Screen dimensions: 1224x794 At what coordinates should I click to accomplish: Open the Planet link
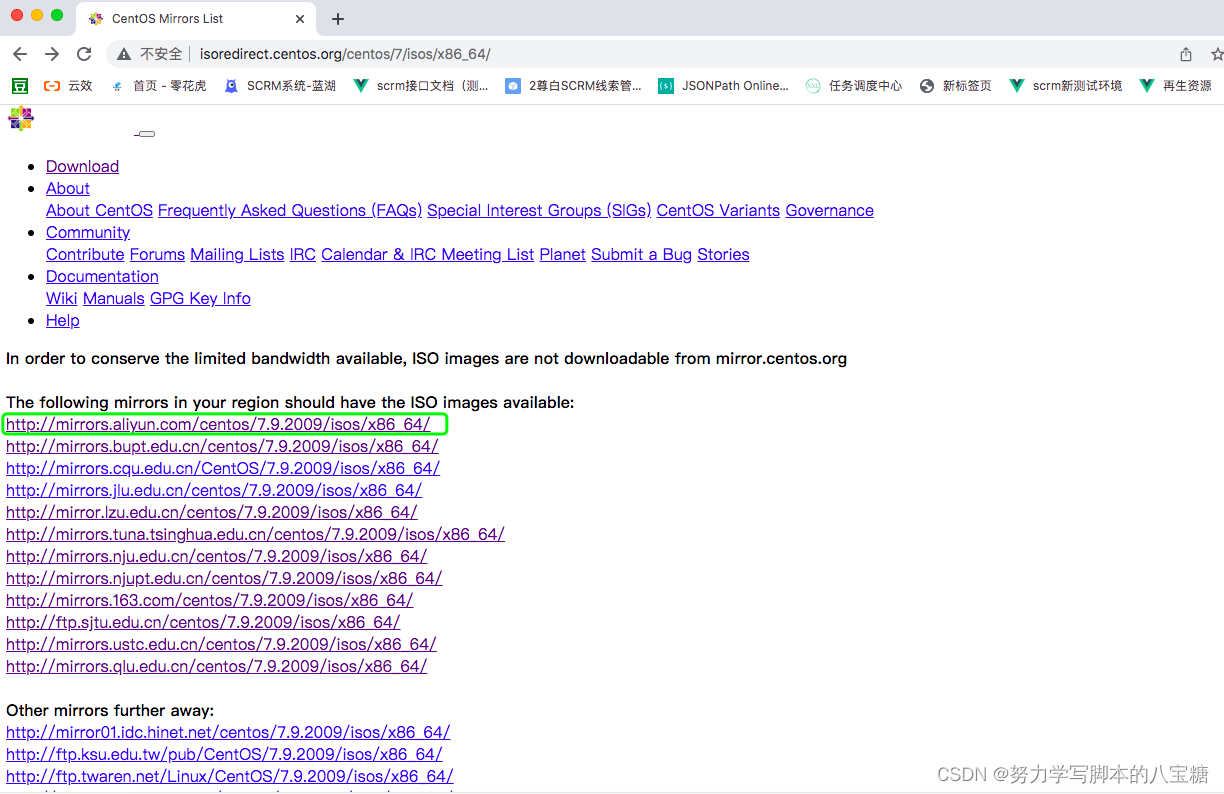(x=563, y=255)
